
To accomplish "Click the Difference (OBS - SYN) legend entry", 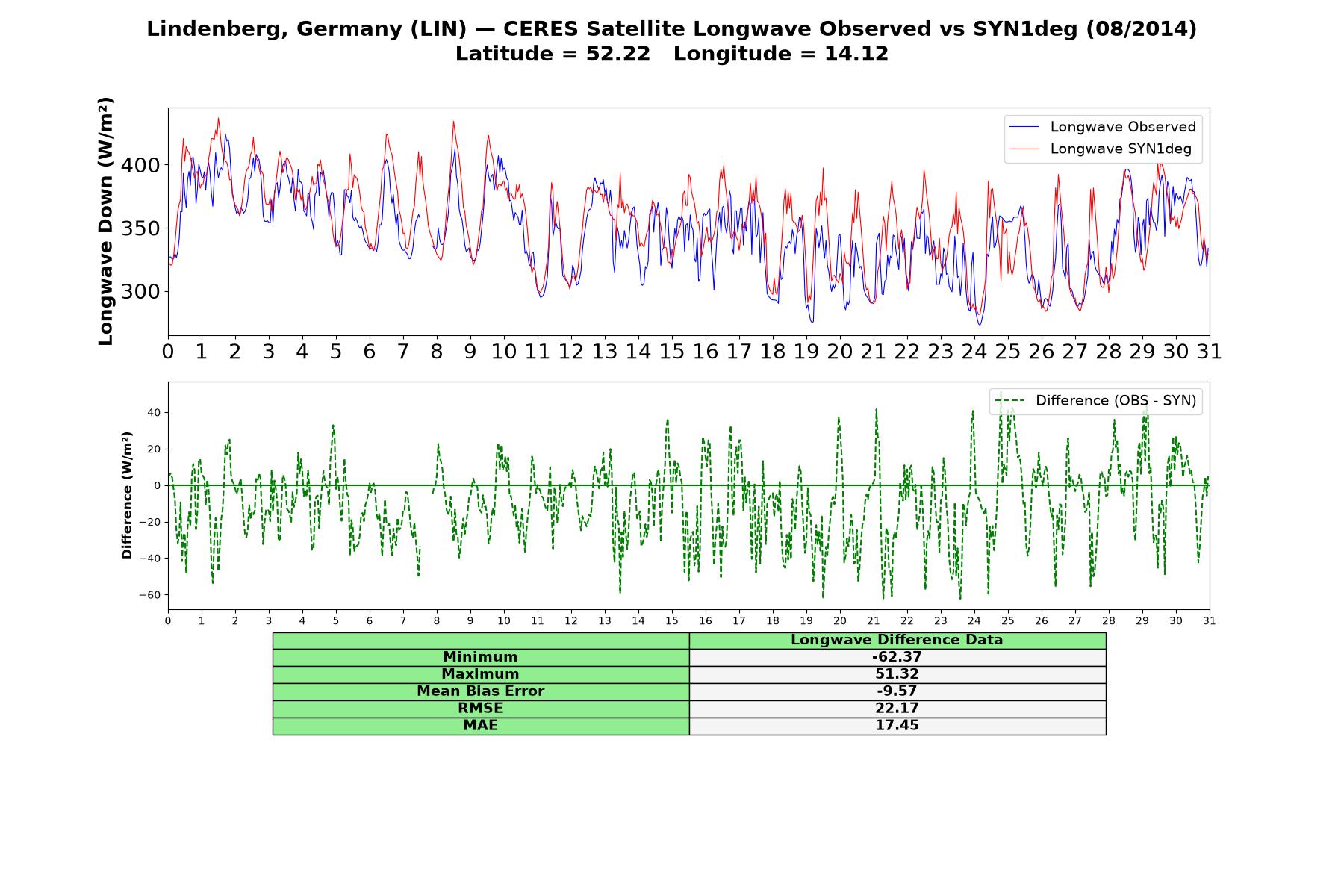I will tap(1096, 401).
